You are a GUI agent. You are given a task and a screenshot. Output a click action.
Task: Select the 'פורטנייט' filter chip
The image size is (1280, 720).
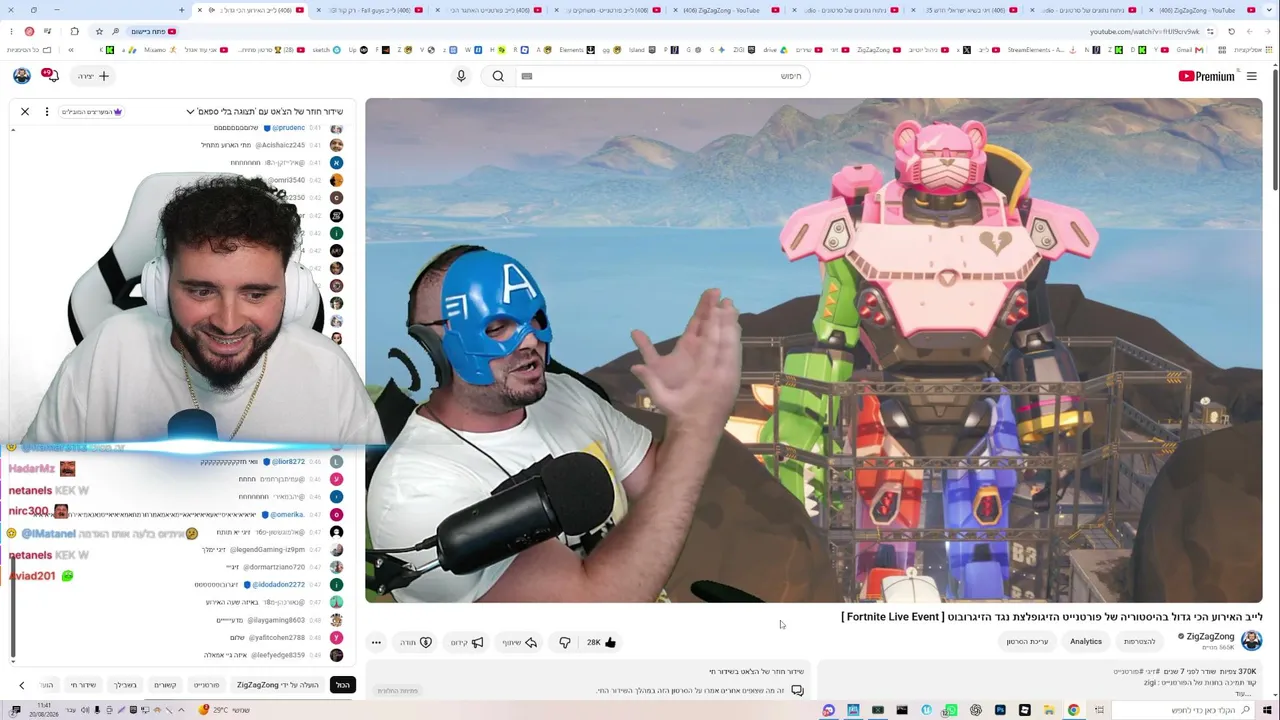coord(206,685)
